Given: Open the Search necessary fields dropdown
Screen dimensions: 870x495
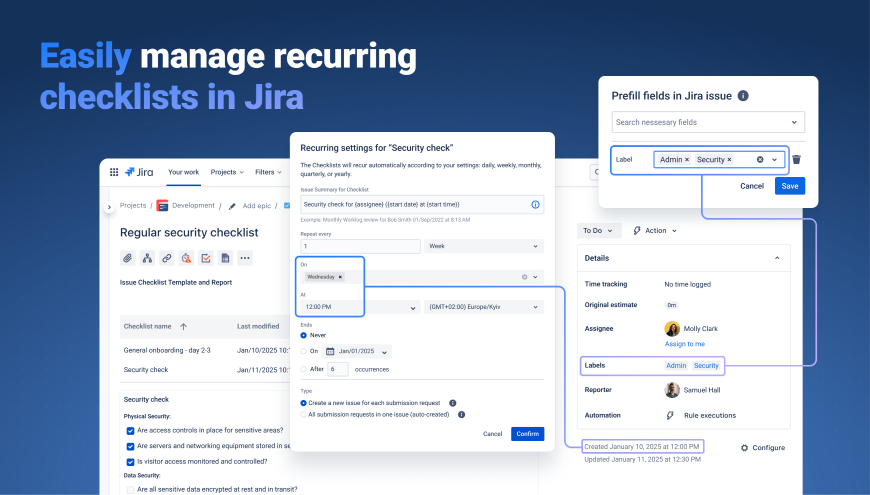Looking at the screenshot, I should pos(708,122).
